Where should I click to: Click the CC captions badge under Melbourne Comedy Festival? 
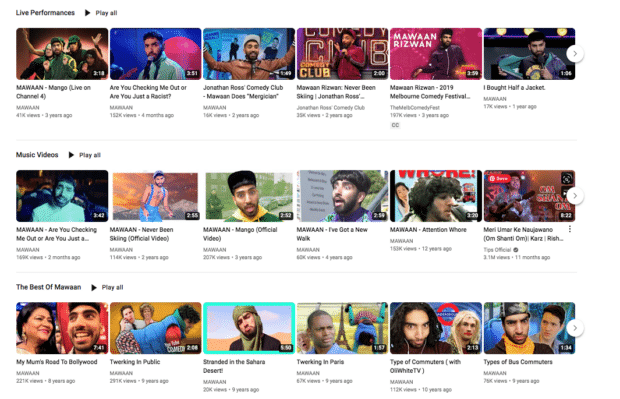(395, 125)
